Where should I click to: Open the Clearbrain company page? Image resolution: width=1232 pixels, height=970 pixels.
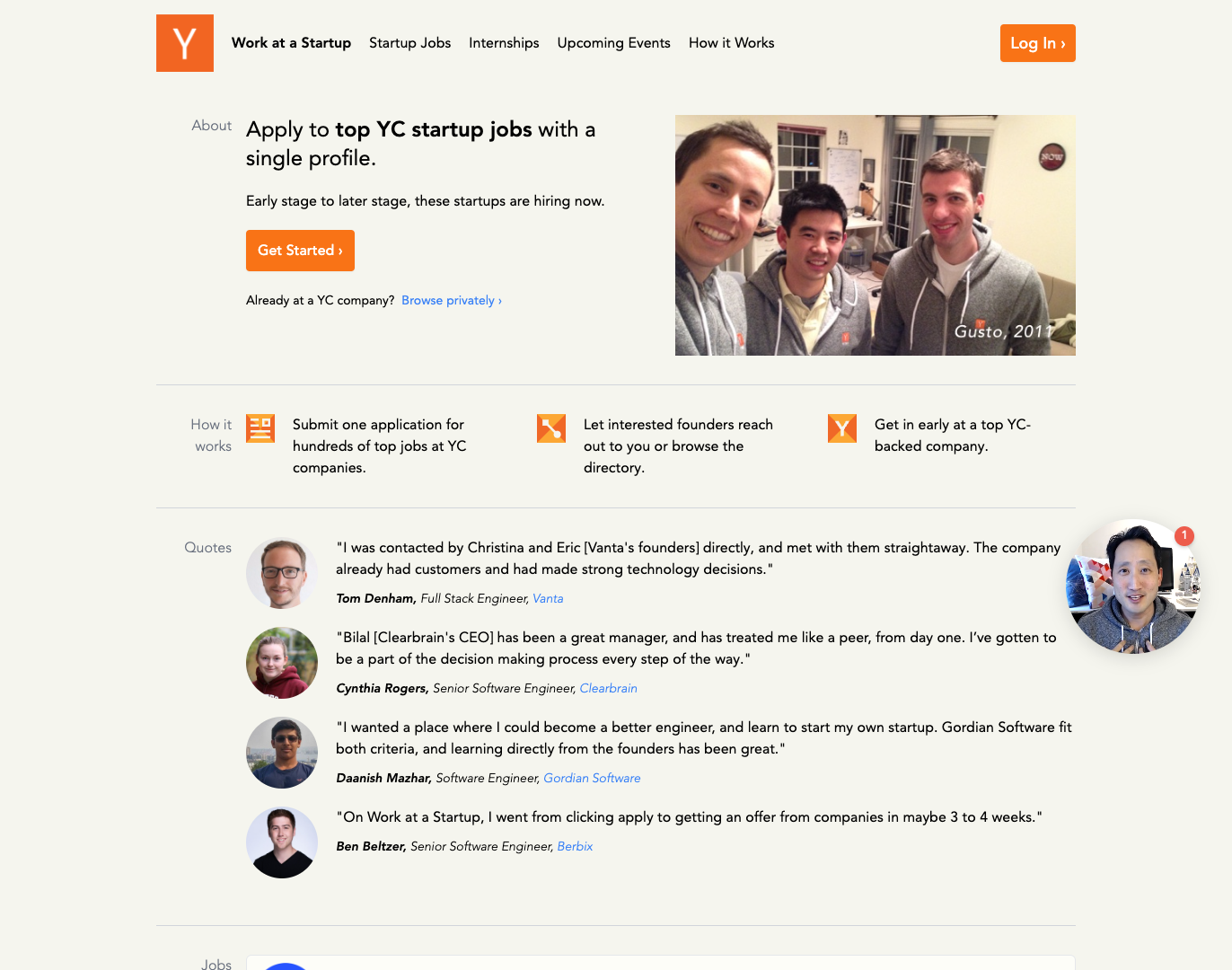pos(608,688)
